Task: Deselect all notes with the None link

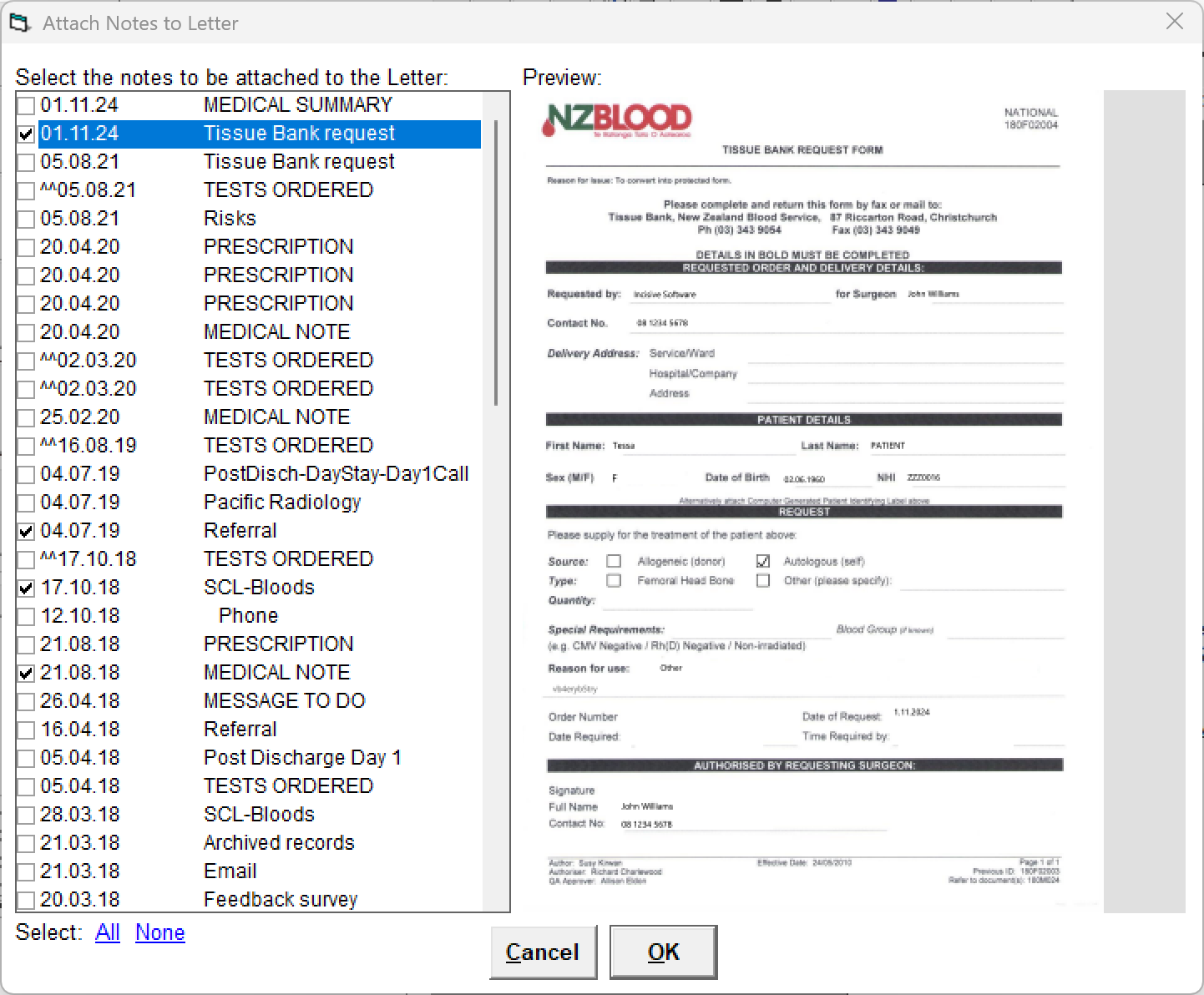Action: click(x=160, y=932)
